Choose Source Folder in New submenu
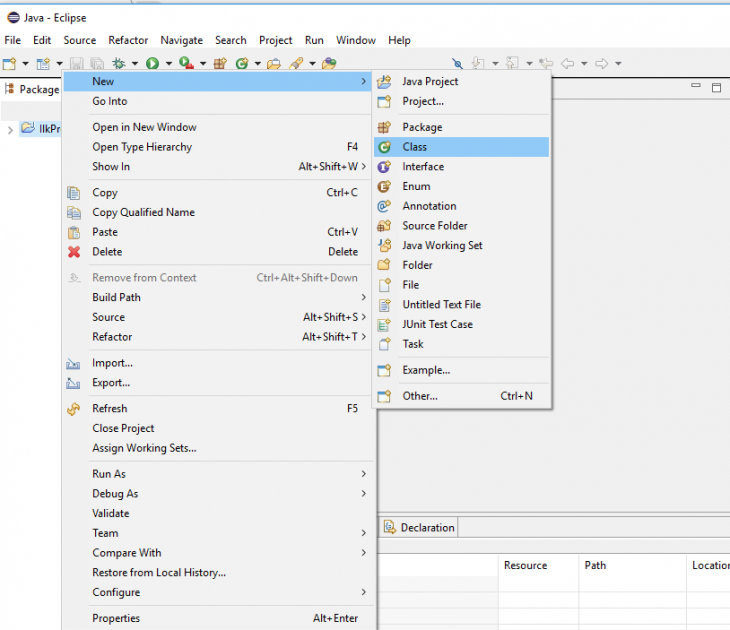This screenshot has height=630, width=730. [461, 225]
